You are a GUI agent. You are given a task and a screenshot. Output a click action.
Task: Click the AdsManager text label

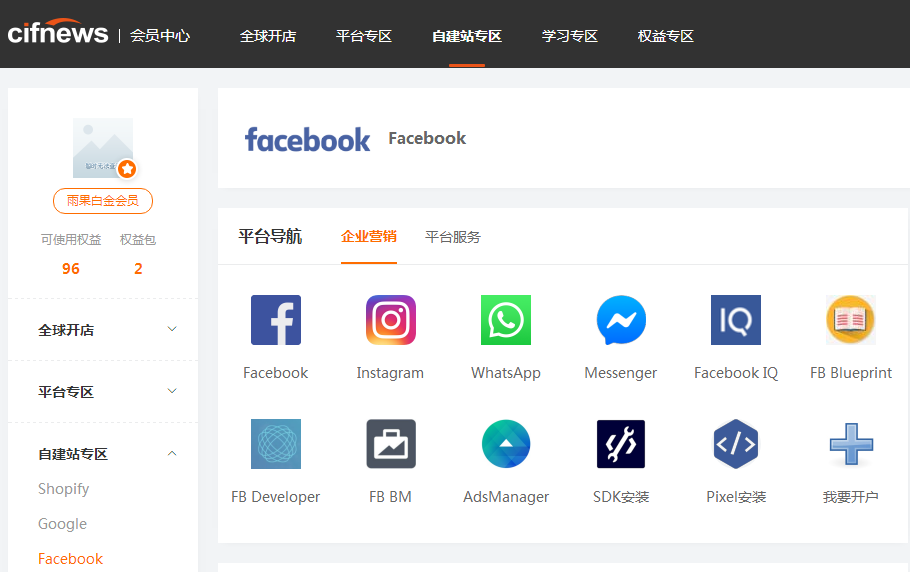coord(505,497)
